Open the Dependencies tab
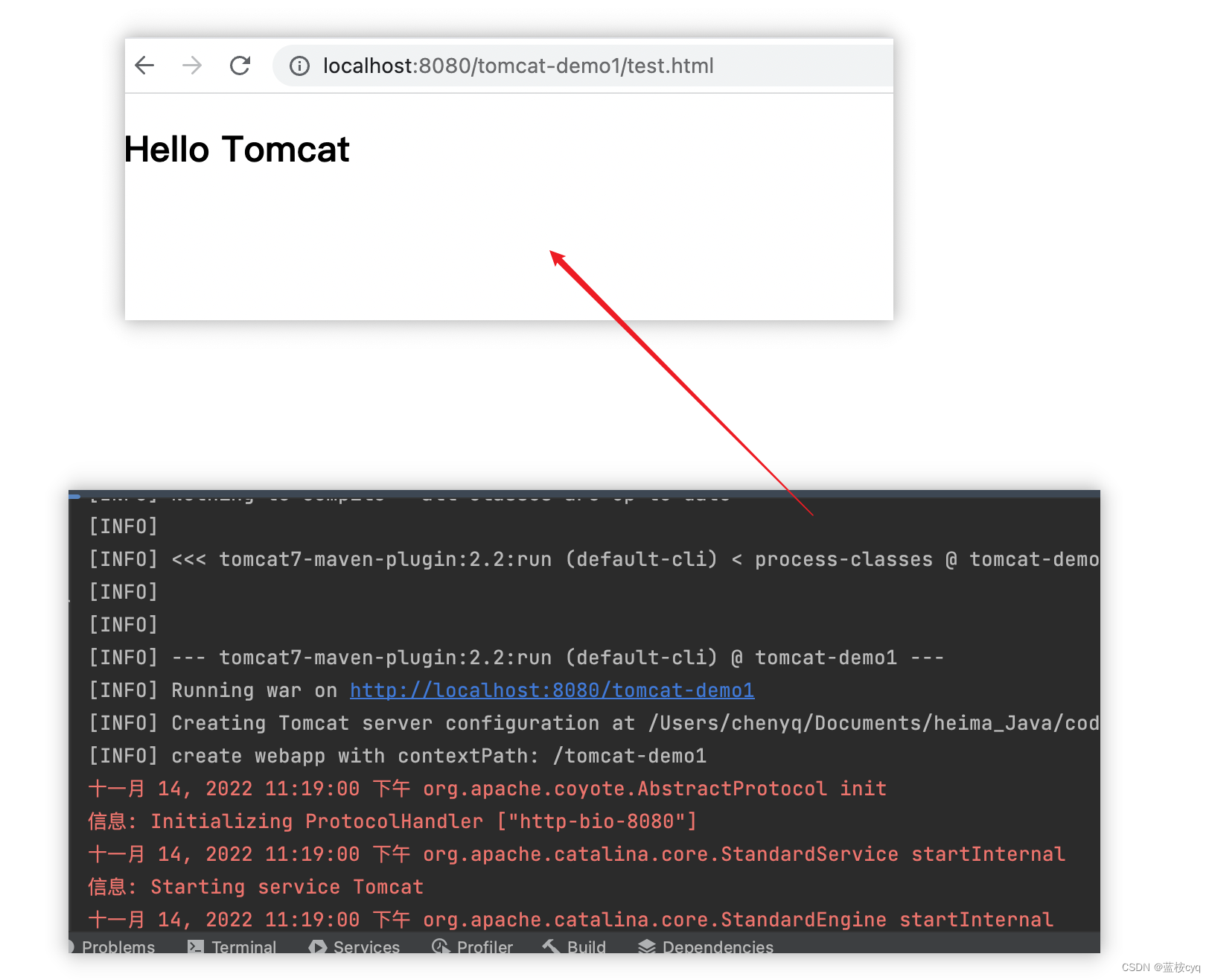Image resolution: width=1212 pixels, height=980 pixels. point(706,946)
